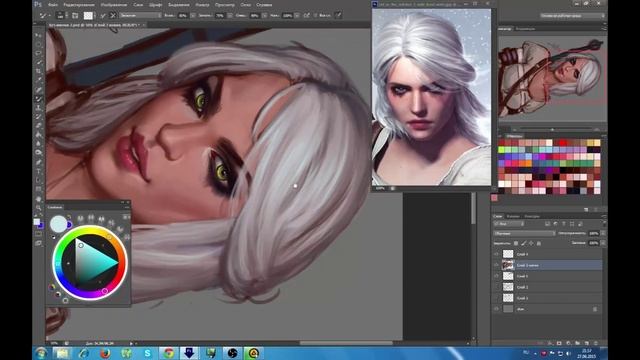Open layer fill slider arrow
The width and height of the screenshot is (640, 360).
pos(603,243)
